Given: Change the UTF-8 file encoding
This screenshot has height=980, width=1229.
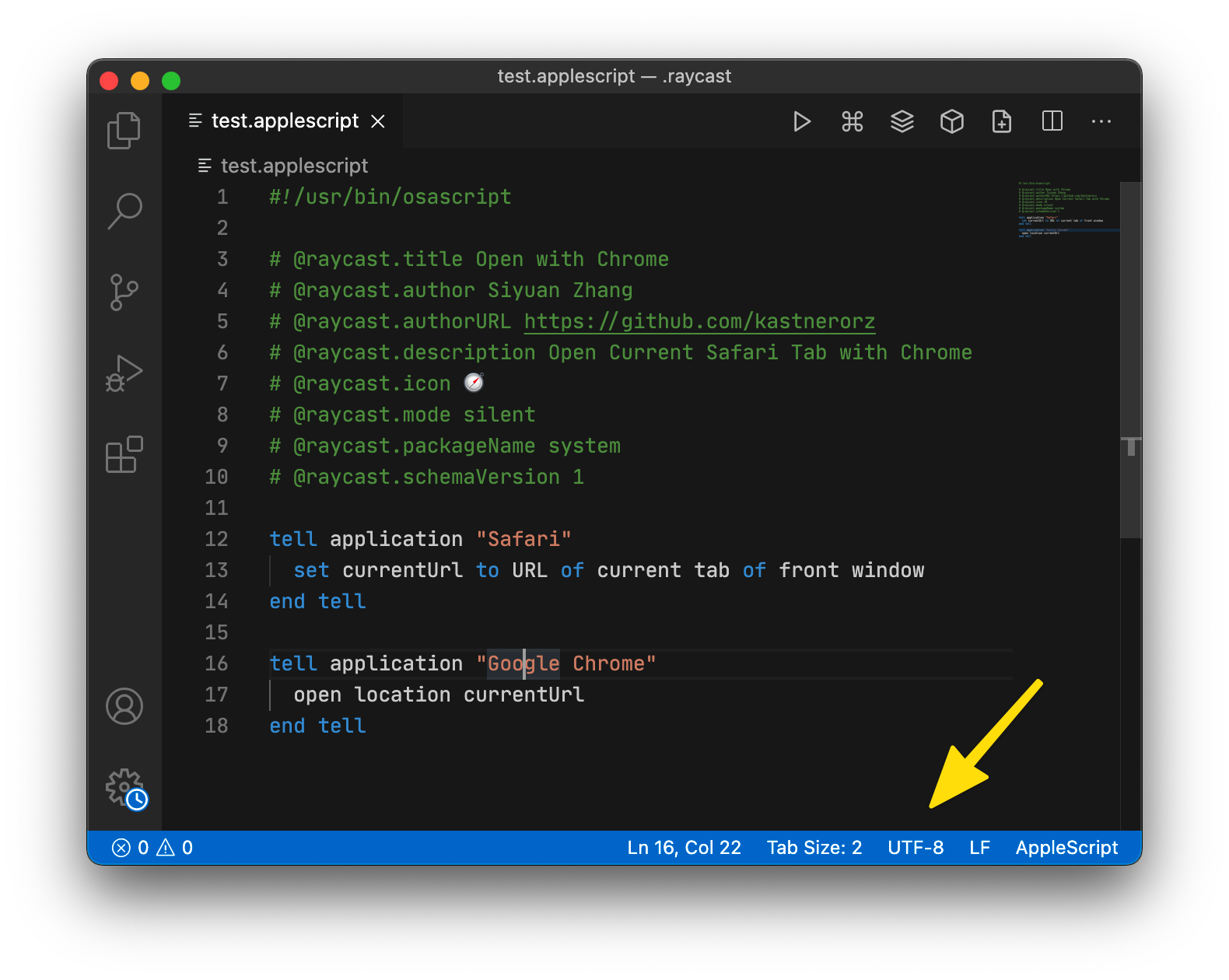Looking at the screenshot, I should [916, 848].
